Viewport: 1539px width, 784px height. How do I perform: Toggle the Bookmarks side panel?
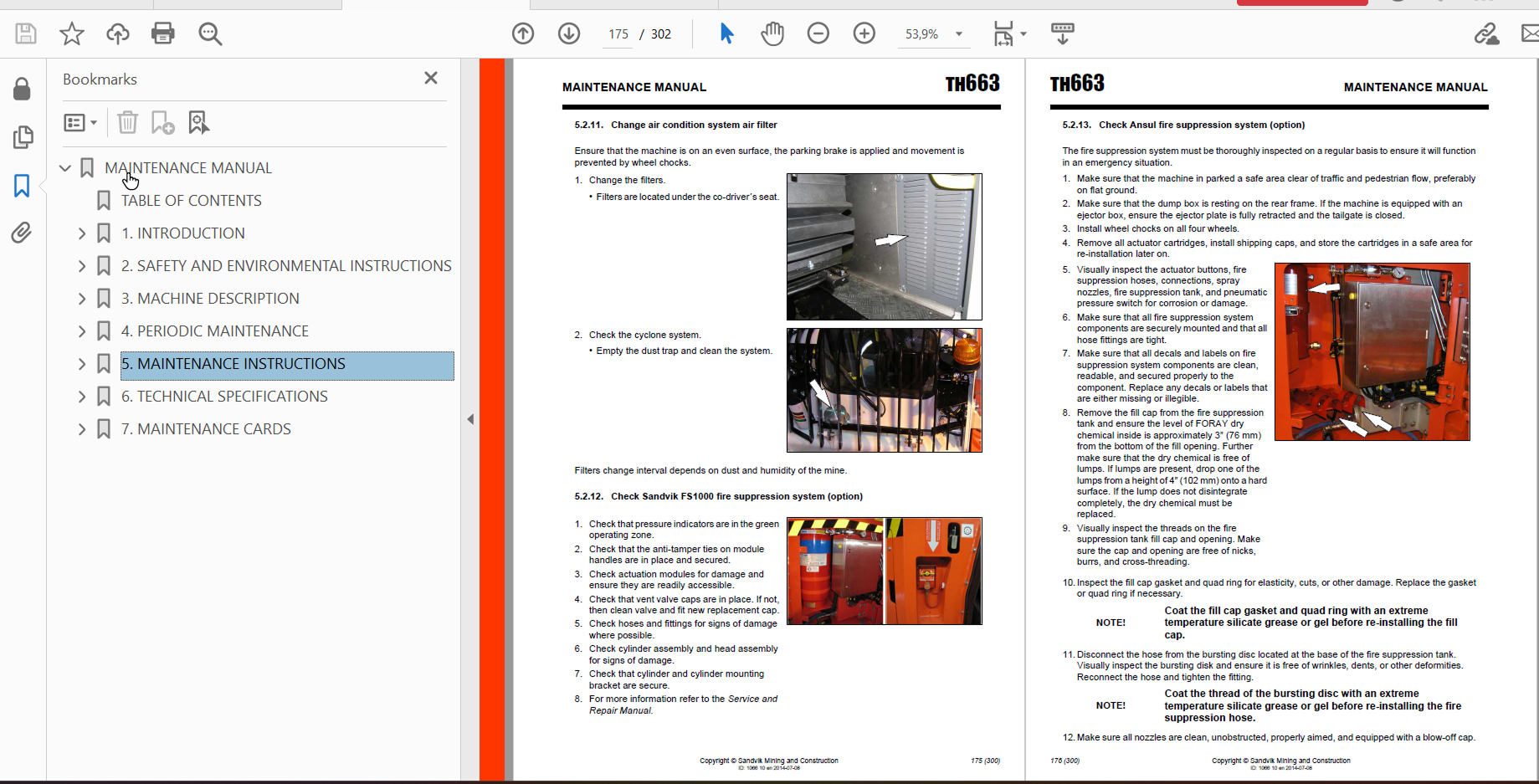(22, 185)
